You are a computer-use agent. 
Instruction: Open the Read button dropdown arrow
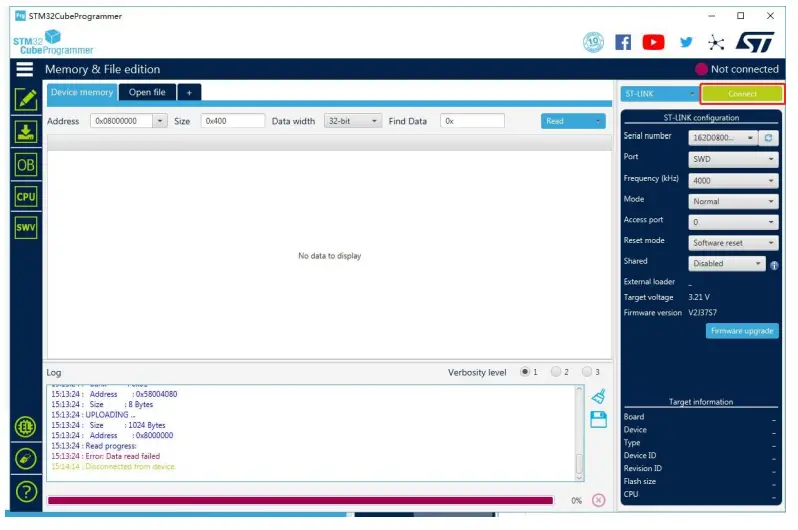point(597,121)
